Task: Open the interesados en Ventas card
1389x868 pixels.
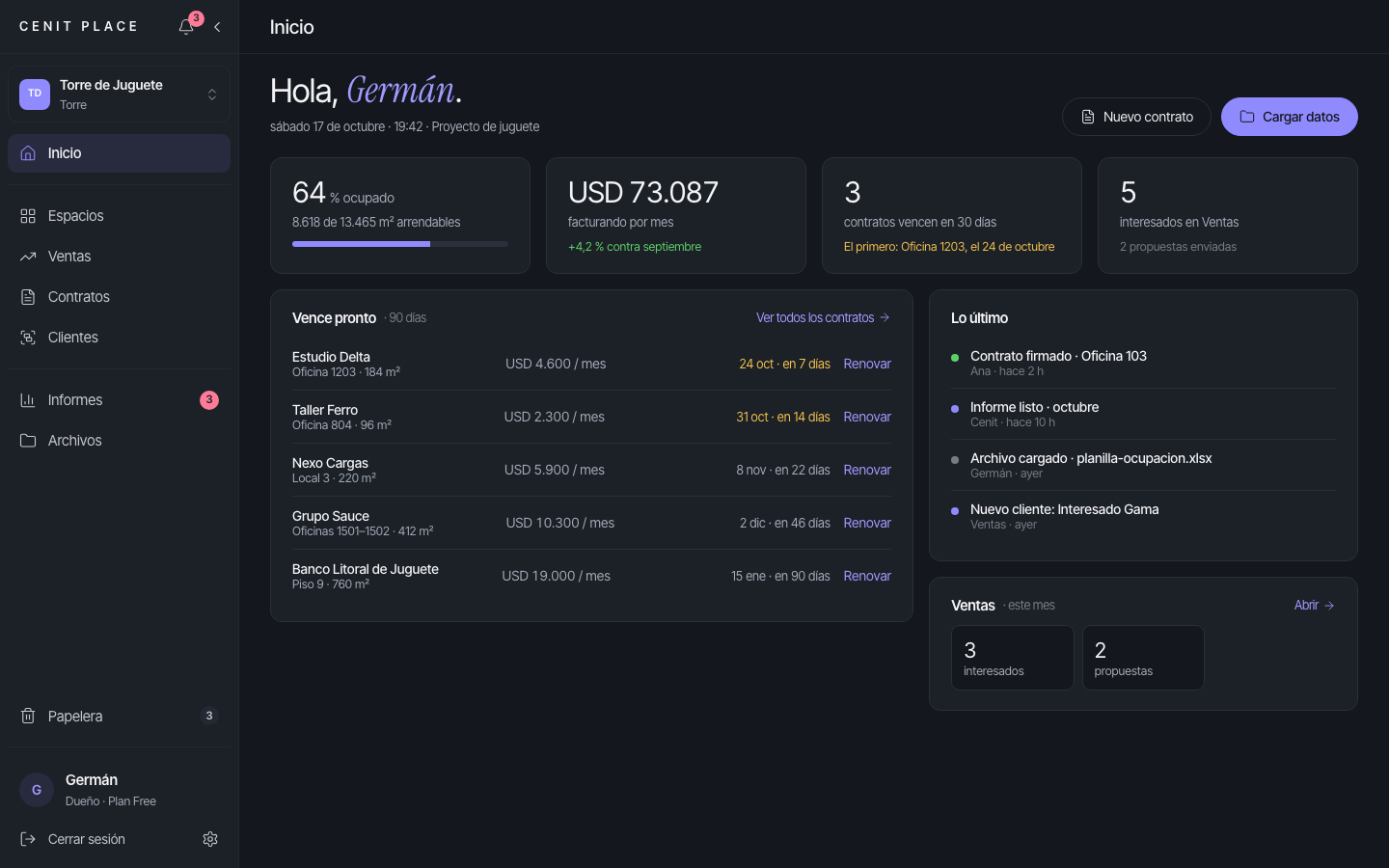Action: [x=1228, y=216]
